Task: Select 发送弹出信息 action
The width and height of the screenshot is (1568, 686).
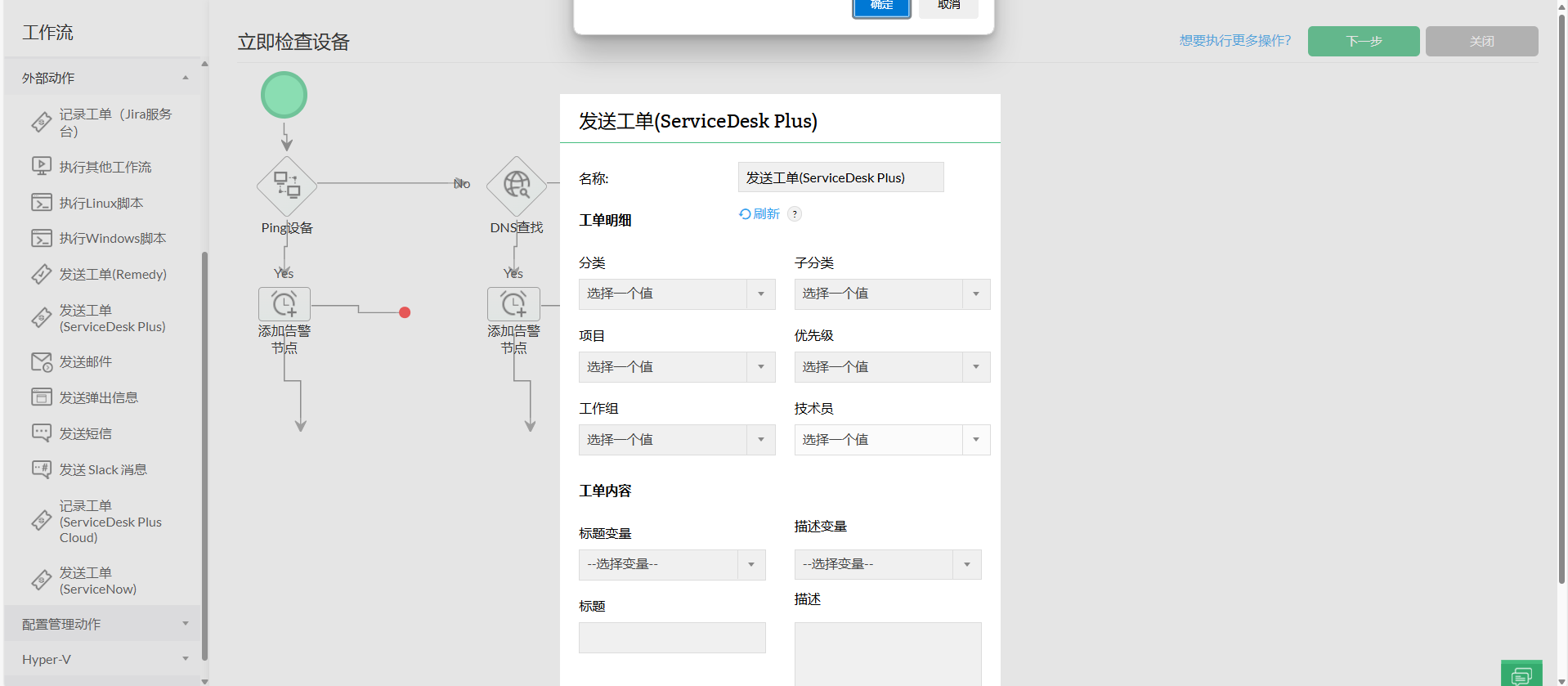Action: point(99,397)
